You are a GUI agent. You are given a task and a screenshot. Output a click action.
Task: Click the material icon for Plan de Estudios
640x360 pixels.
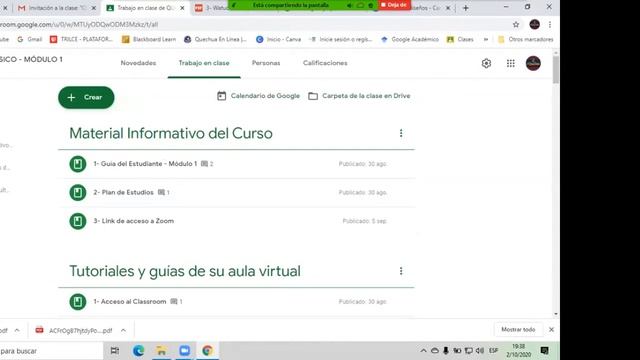[78, 193]
